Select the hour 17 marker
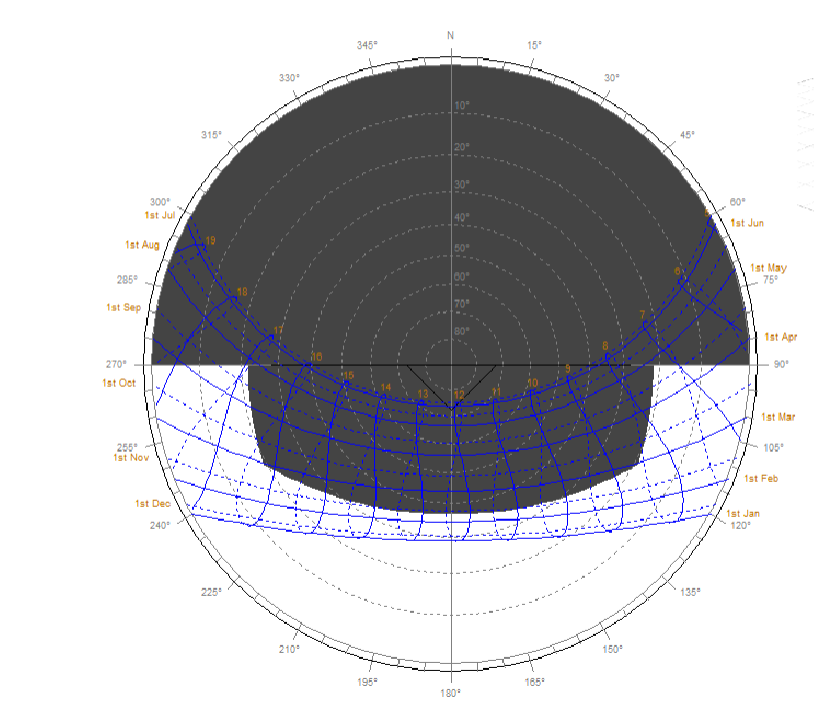The image size is (814, 712). (278, 331)
